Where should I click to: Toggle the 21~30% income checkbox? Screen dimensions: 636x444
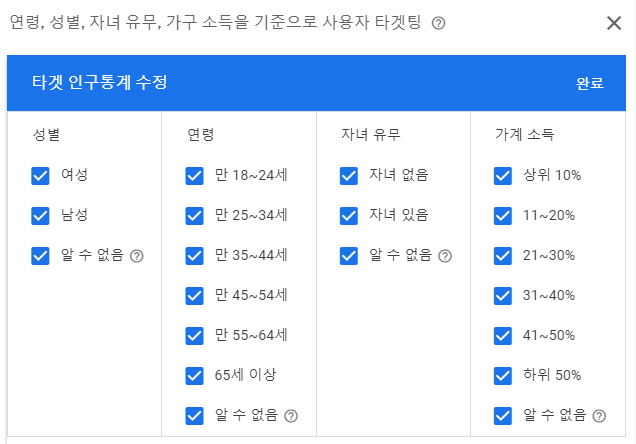click(503, 256)
